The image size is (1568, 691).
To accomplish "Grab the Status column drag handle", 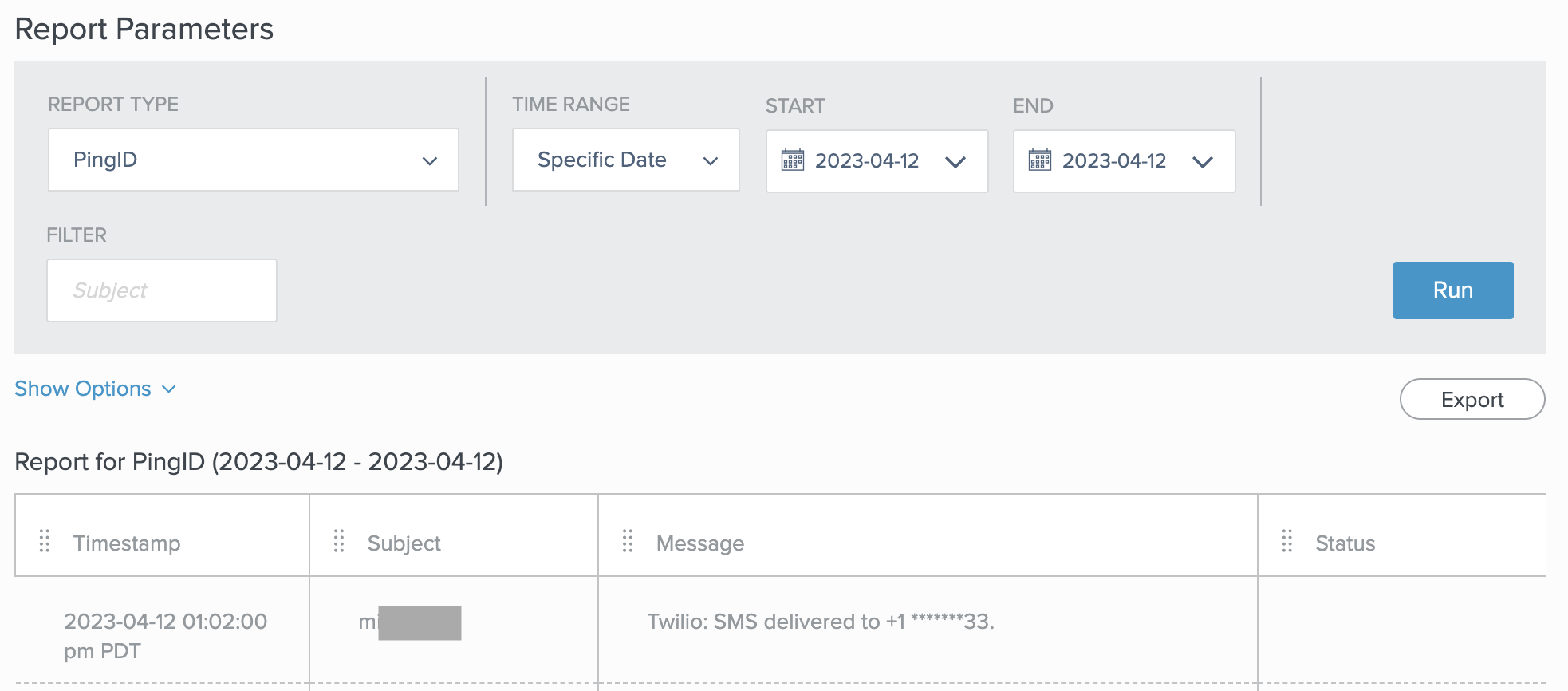I will tap(1286, 542).
